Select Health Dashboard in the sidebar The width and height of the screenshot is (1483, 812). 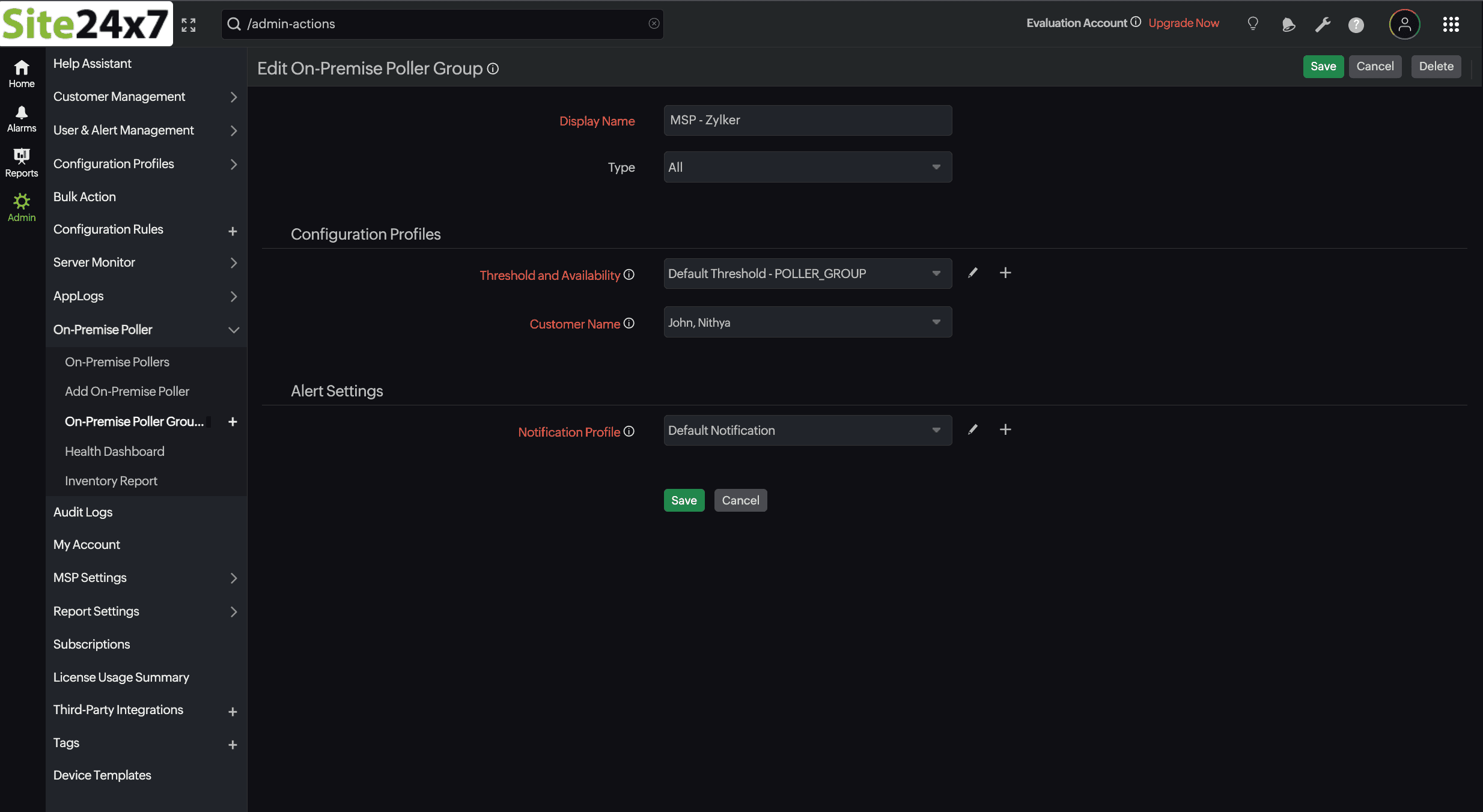click(x=114, y=451)
